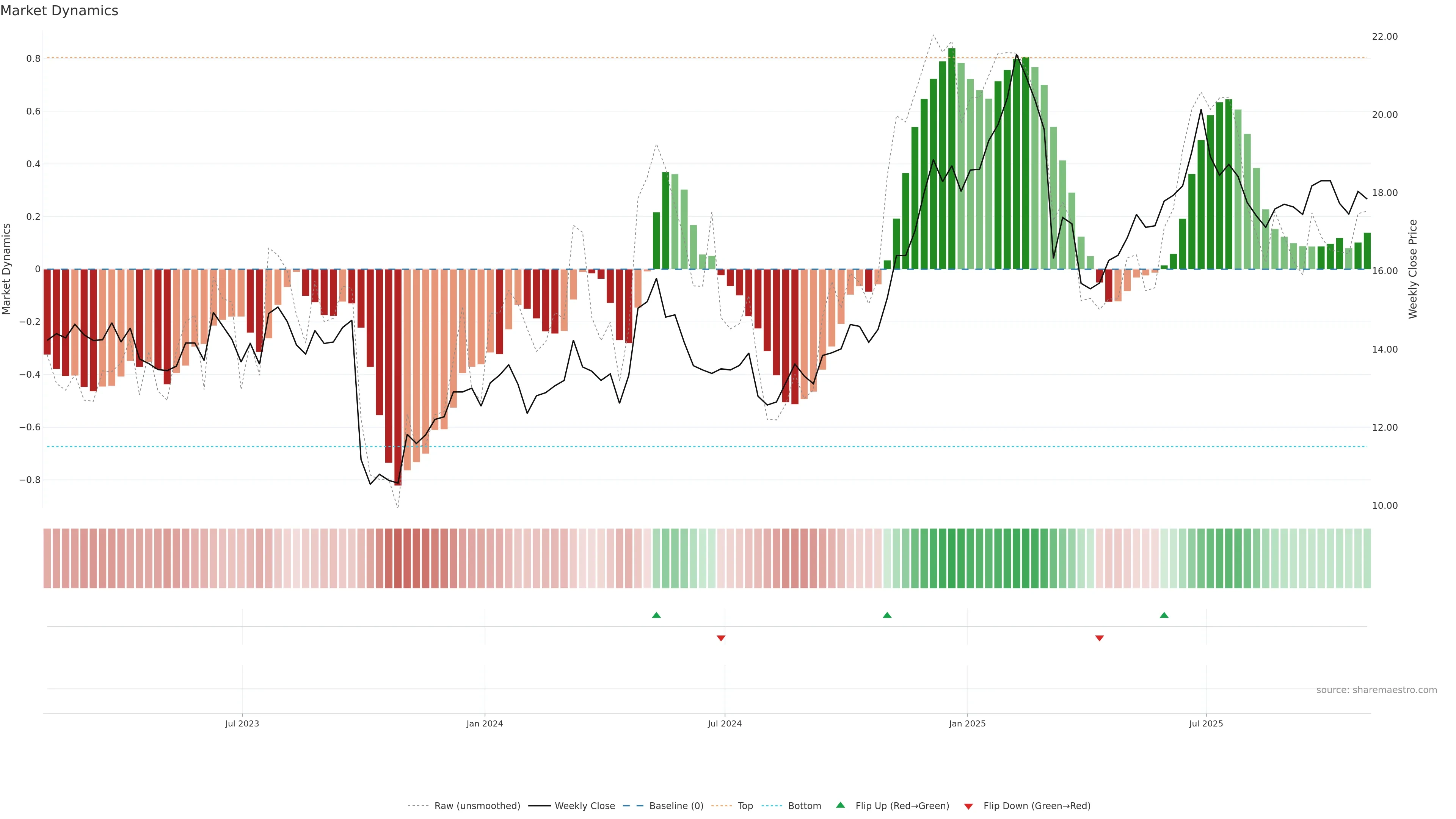This screenshot has height=819, width=1456.
Task: Toggle the Baseline (0) legend entry
Action: click(676, 806)
